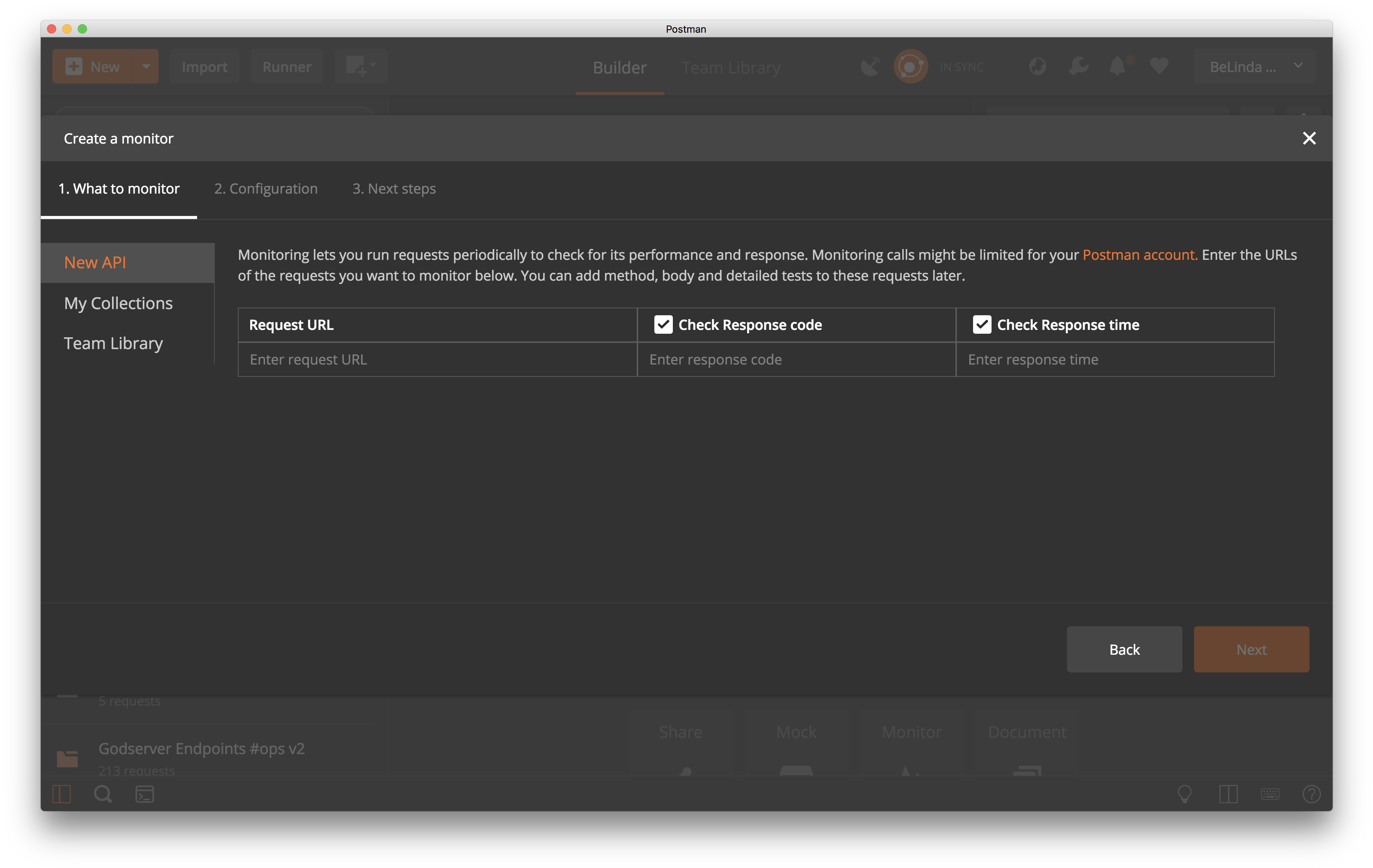Open the Postman console icon
Screen dimensions: 1373x868
145,794
